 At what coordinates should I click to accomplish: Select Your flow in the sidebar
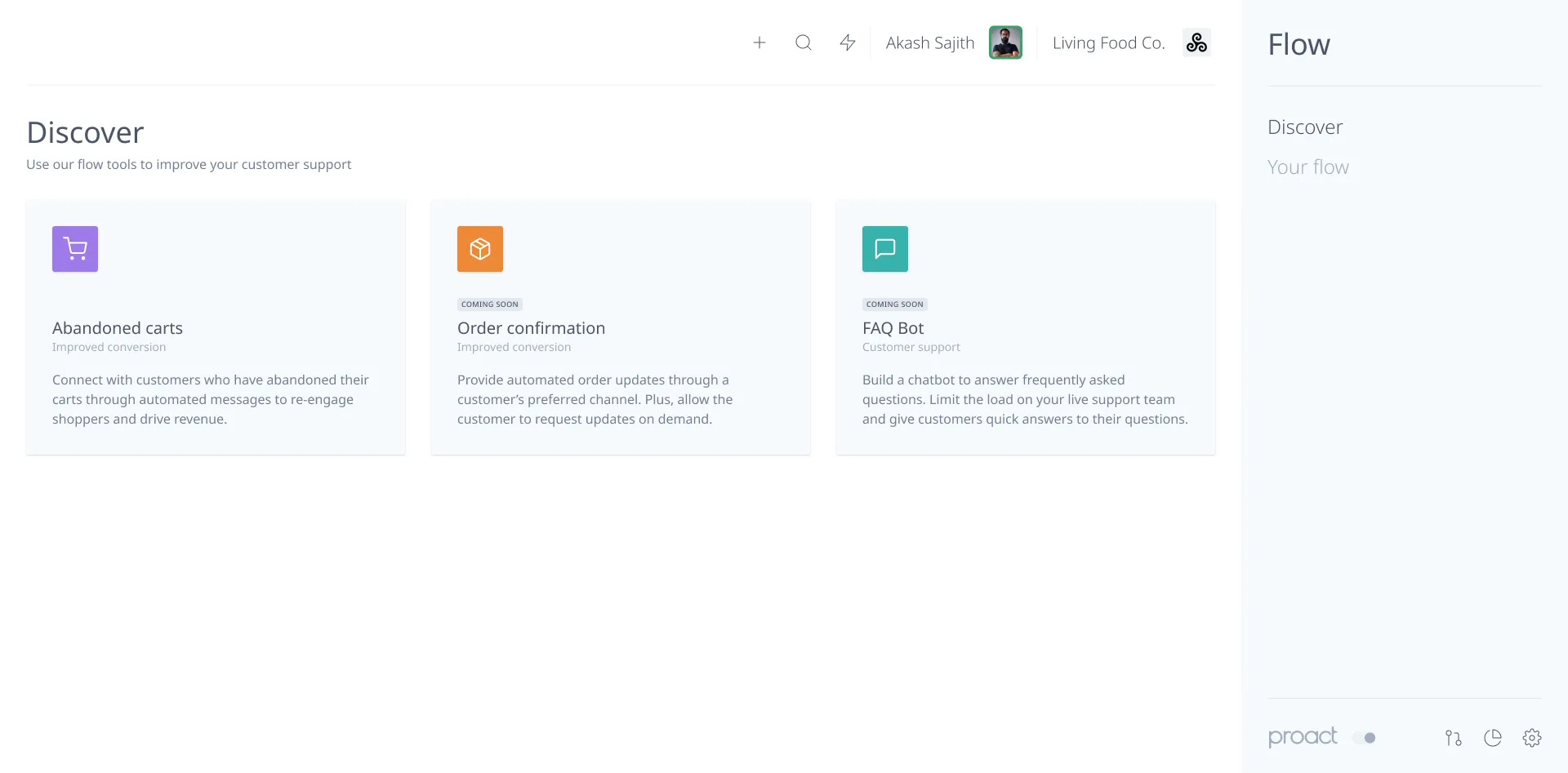[x=1307, y=167]
